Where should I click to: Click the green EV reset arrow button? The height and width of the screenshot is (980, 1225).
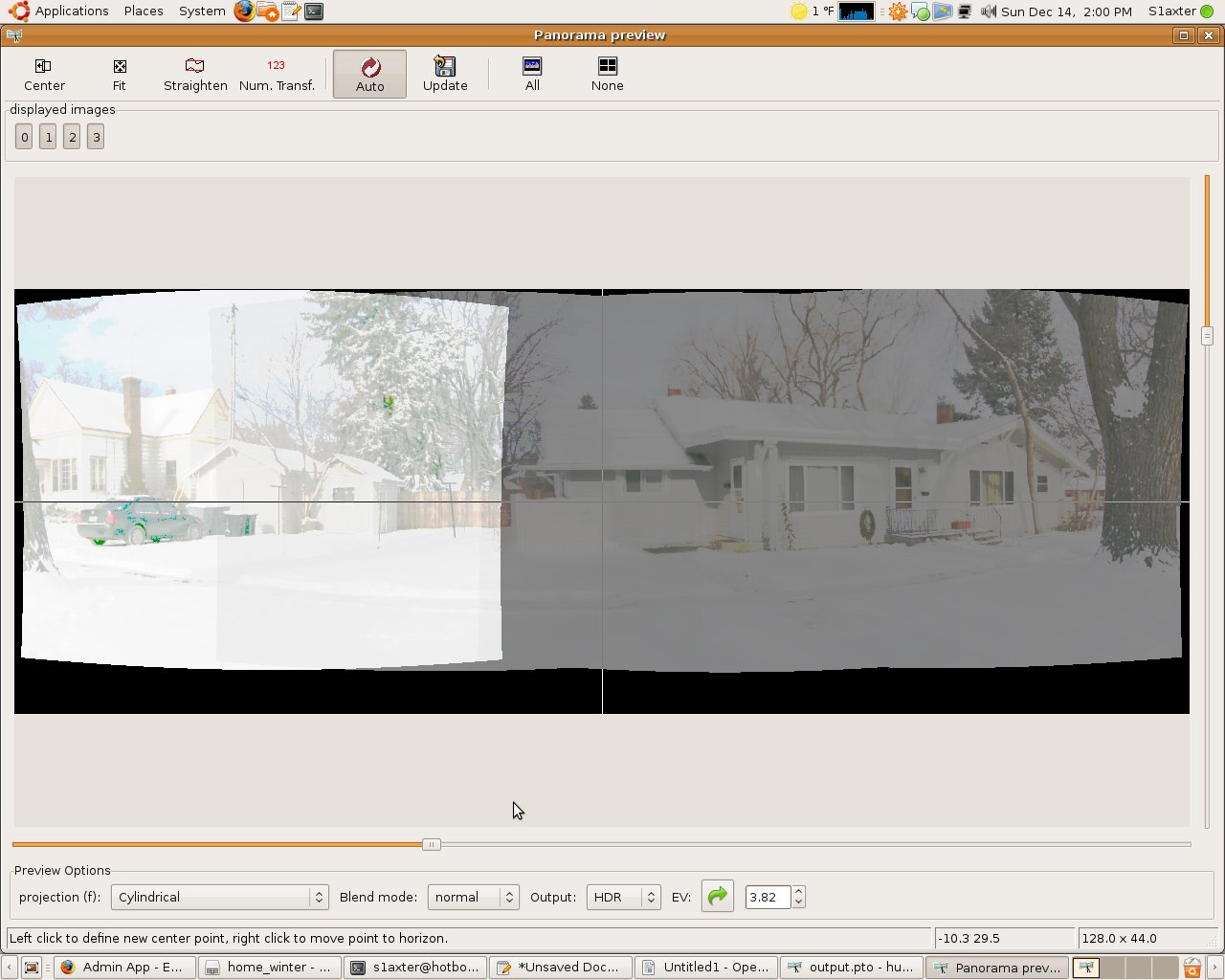[717, 897]
